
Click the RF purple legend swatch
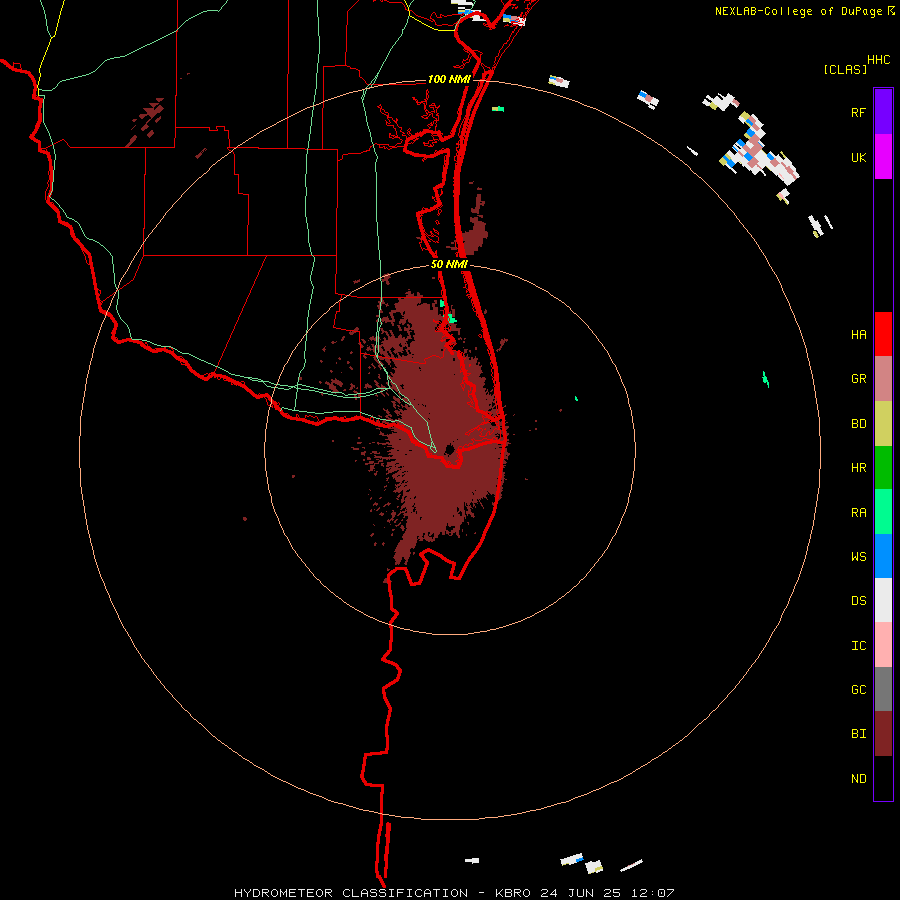883,112
